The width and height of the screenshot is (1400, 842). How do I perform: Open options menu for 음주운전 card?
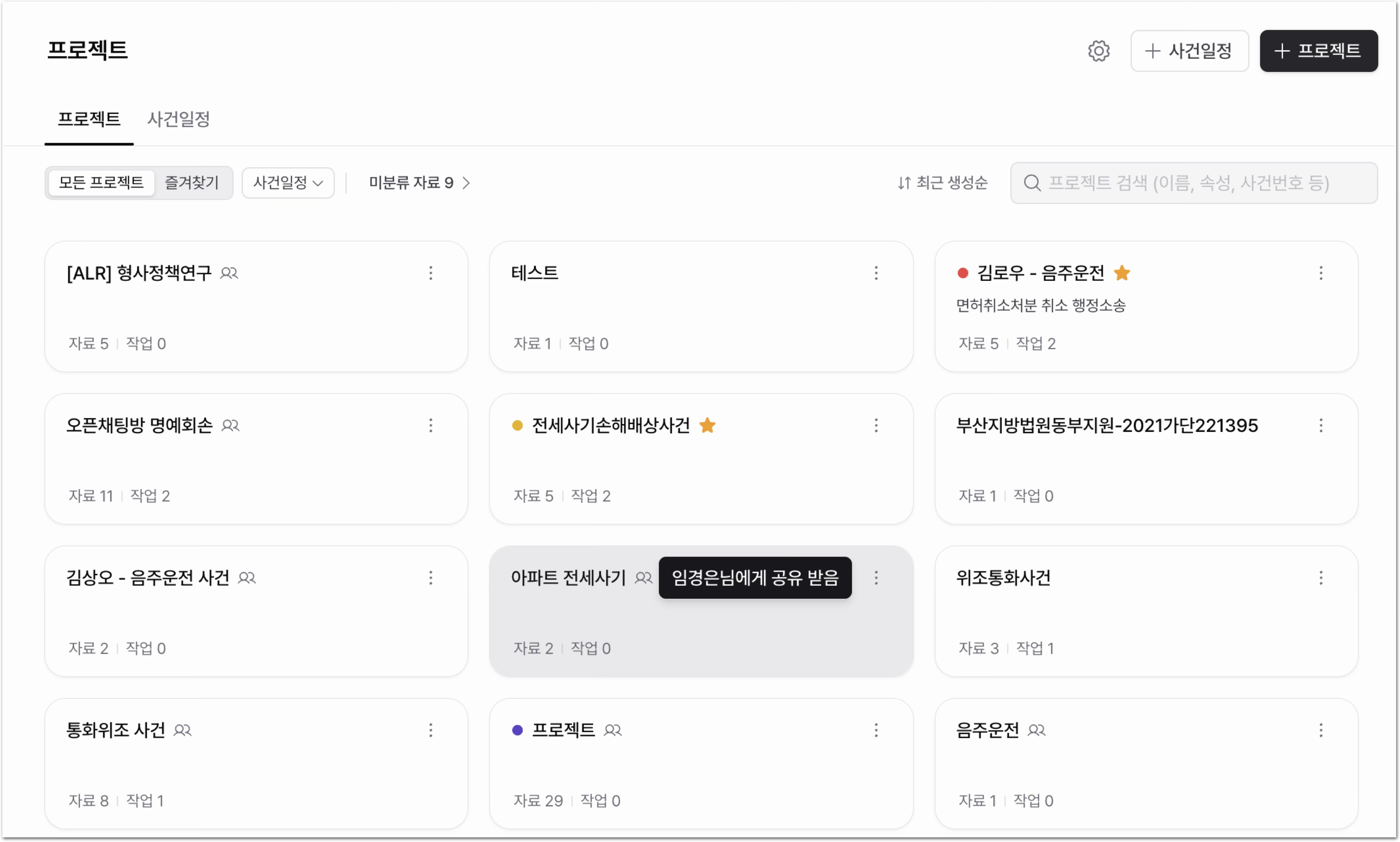1320,730
